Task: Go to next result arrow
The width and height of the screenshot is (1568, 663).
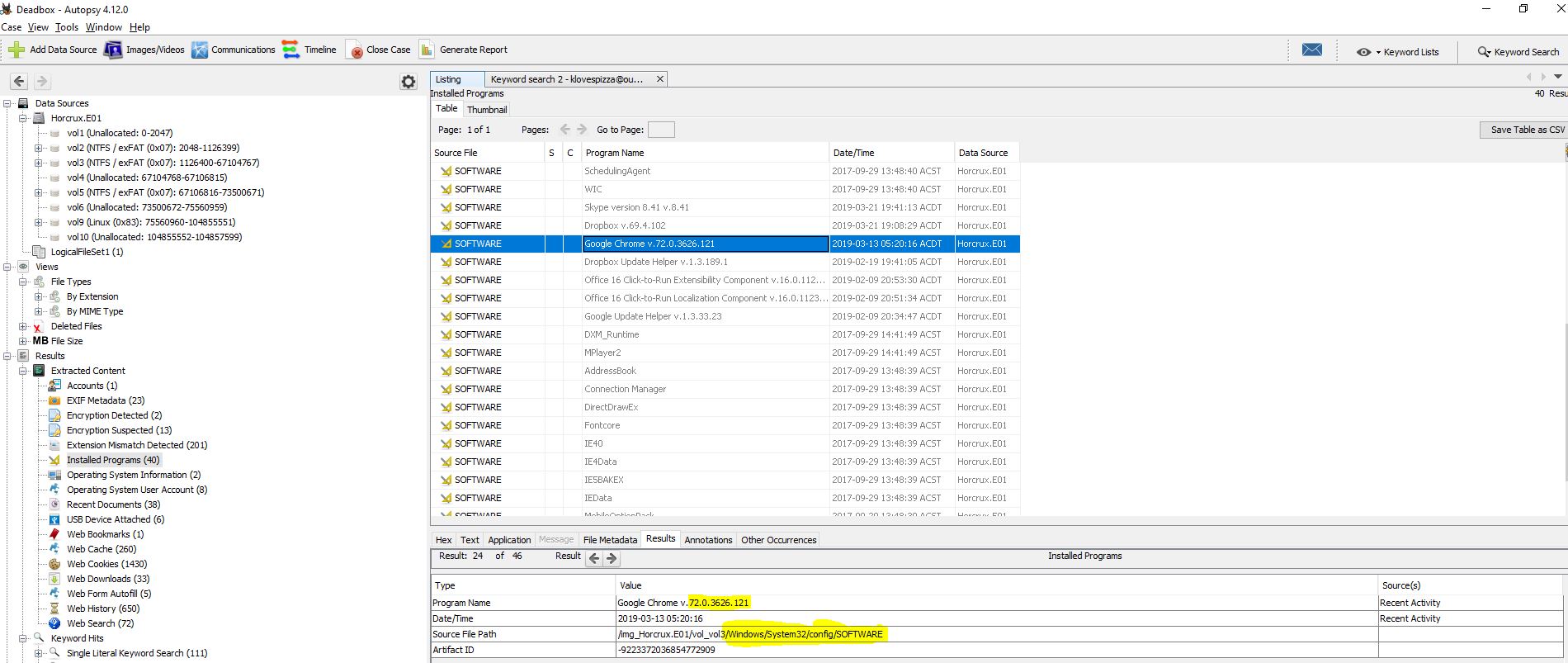Action: [x=612, y=558]
